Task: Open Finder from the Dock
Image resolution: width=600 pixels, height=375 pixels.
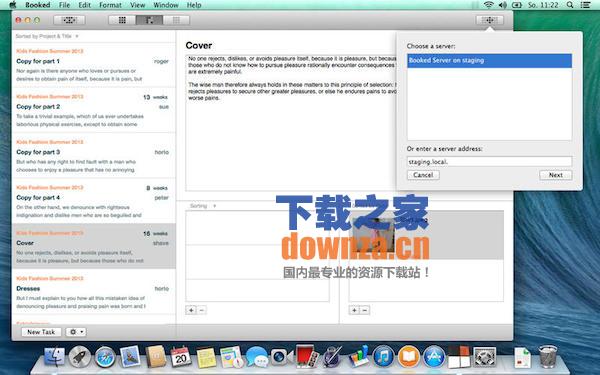Action: coord(55,357)
